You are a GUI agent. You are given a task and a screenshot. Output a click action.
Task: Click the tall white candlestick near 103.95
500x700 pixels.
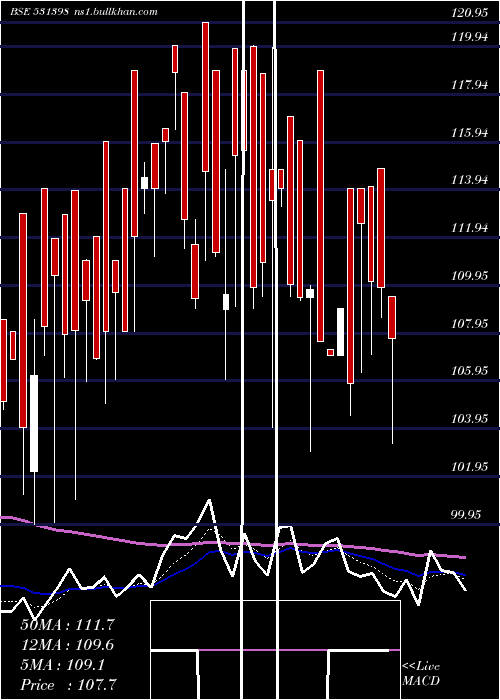(x=34, y=423)
